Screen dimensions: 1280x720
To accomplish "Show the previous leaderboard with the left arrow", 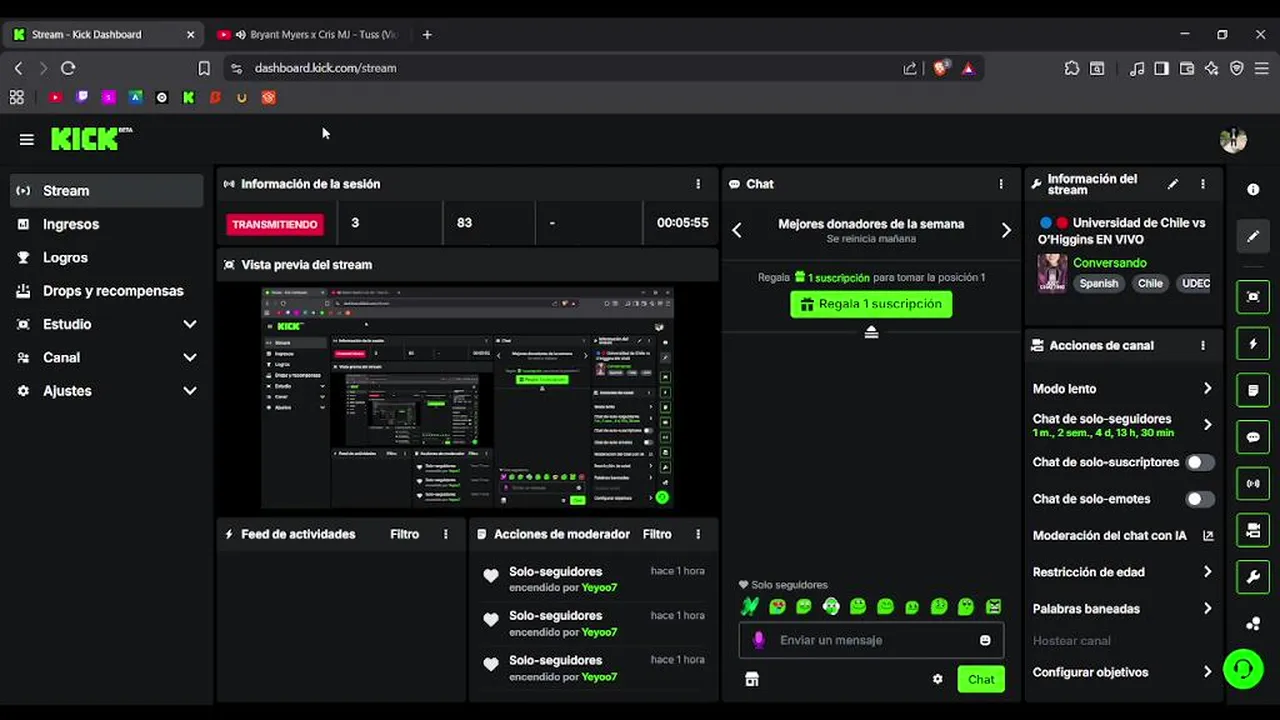I will pos(737,230).
